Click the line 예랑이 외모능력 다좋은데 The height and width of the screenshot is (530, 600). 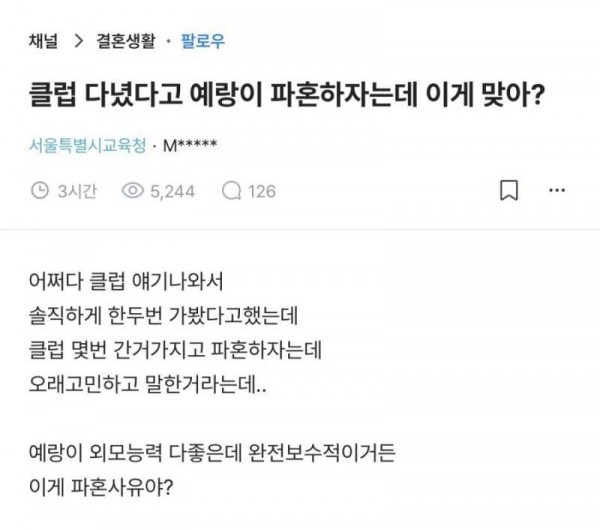click(212, 453)
